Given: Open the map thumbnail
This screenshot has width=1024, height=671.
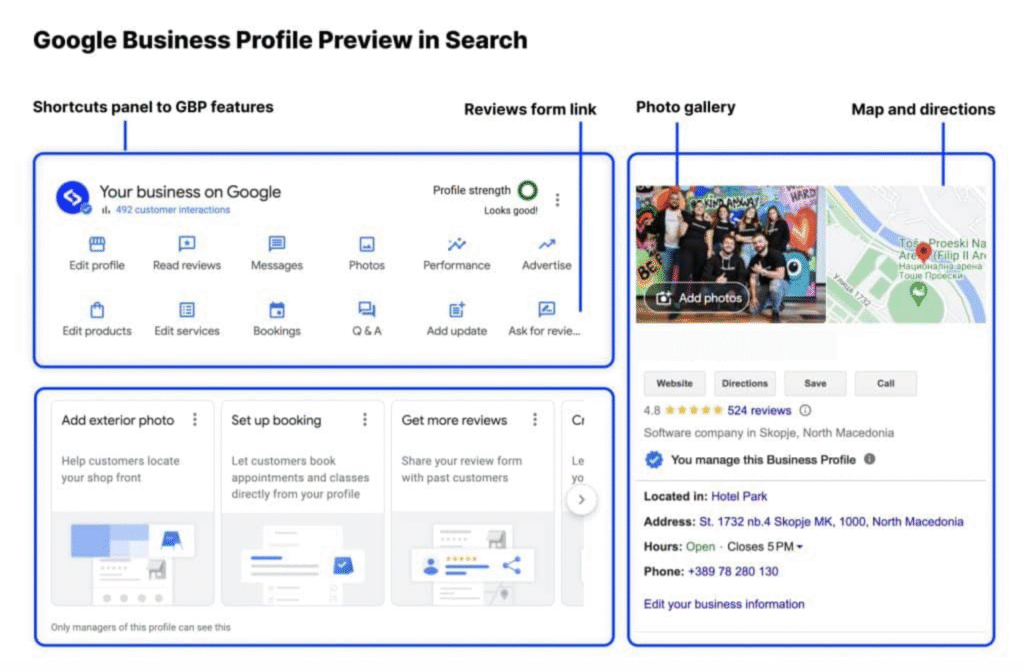Looking at the screenshot, I should point(906,254).
